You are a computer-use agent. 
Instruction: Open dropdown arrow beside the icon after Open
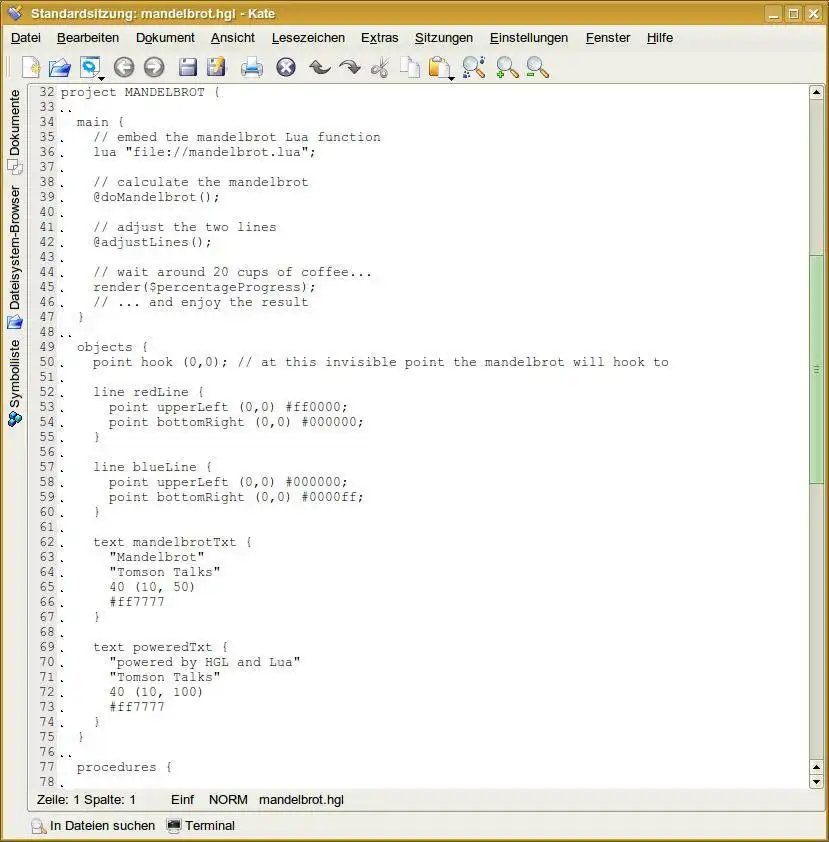101,78
